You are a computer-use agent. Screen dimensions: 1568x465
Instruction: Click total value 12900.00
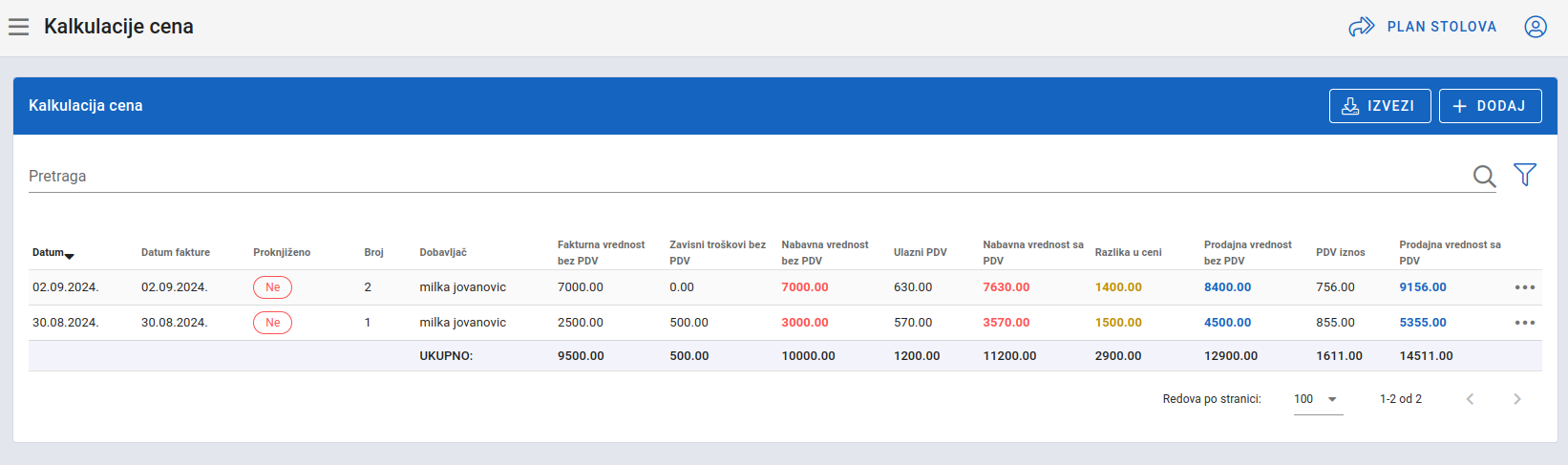1231,356
